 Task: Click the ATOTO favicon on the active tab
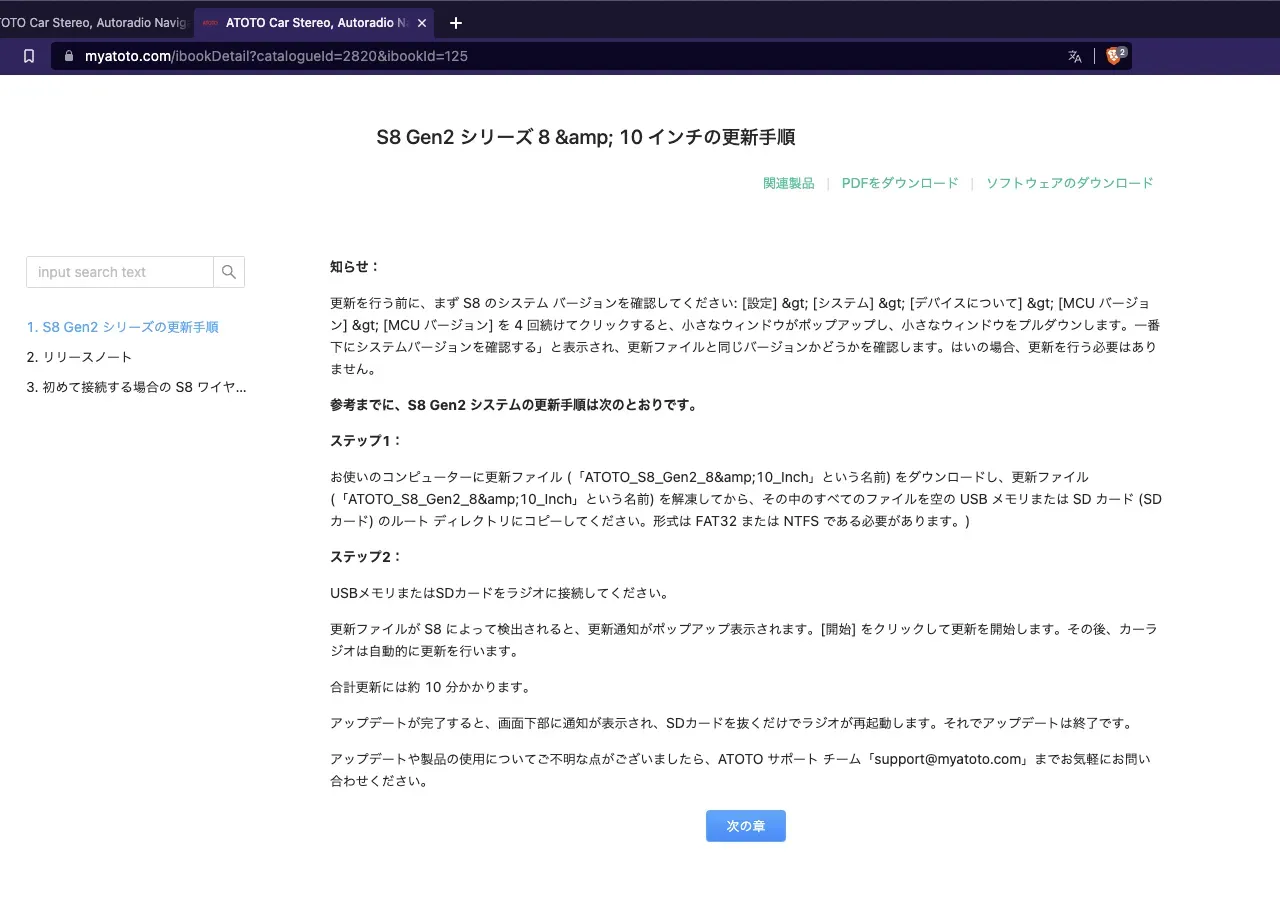point(210,22)
